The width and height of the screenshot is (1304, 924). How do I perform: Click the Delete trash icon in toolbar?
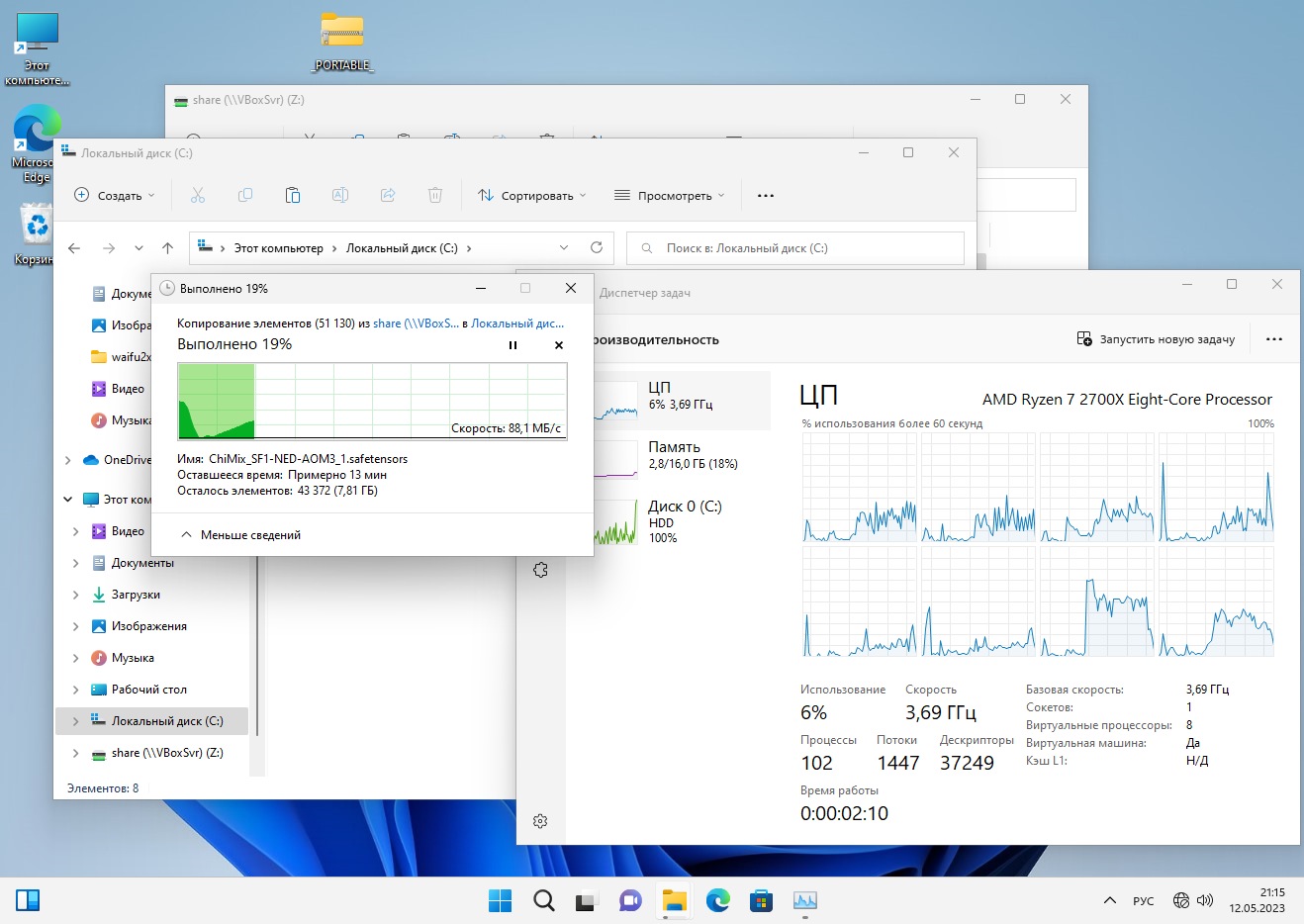point(435,196)
